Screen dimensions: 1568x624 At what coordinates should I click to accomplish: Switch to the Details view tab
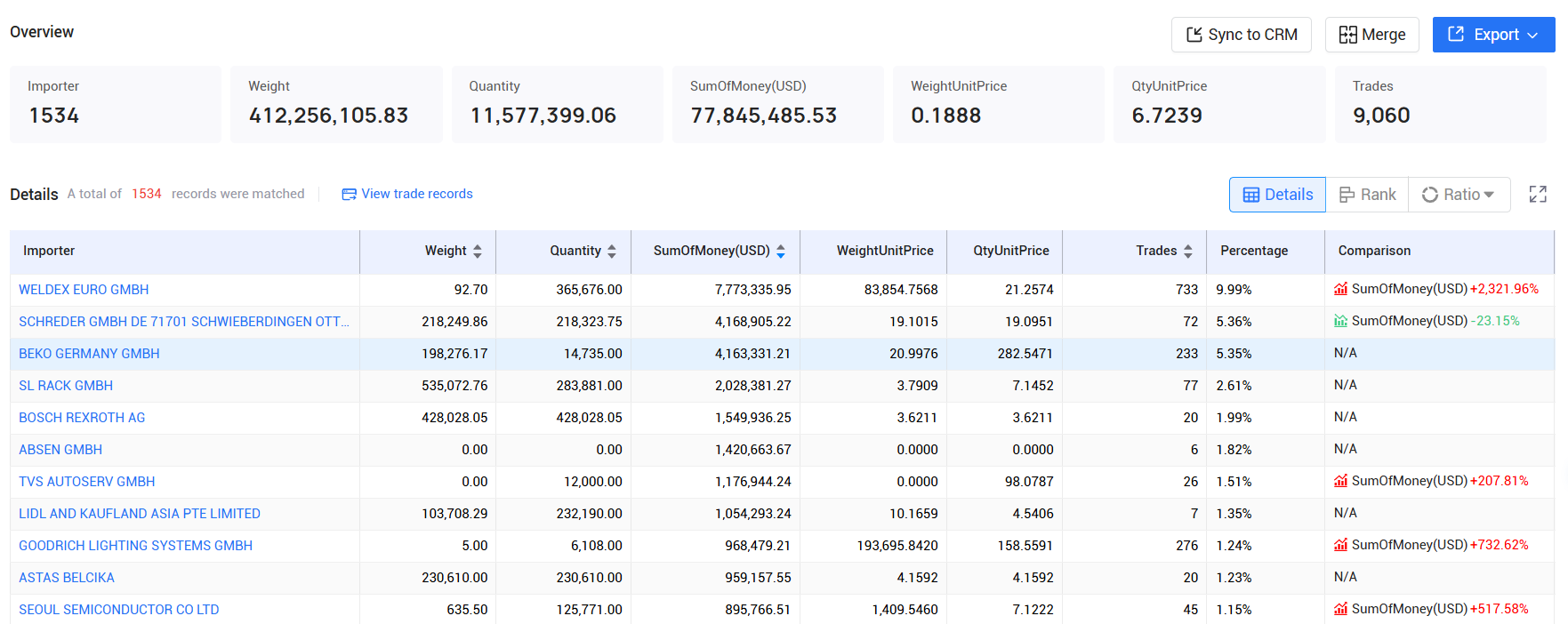(x=1277, y=195)
